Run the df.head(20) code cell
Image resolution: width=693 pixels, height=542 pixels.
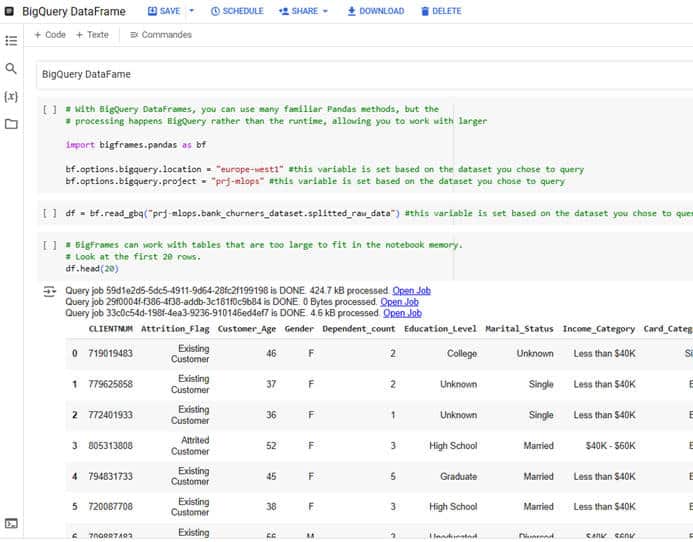point(49,245)
